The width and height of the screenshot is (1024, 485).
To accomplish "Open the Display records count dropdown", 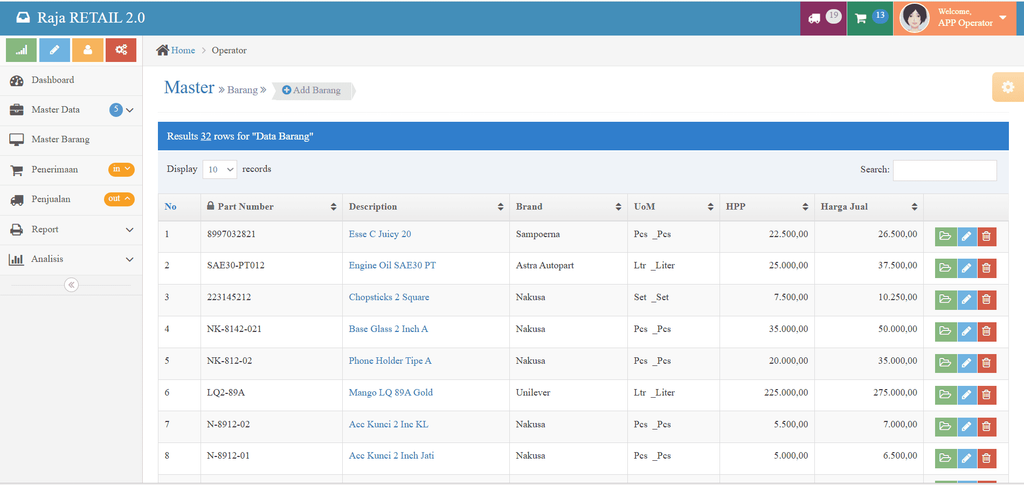I will click(219, 169).
